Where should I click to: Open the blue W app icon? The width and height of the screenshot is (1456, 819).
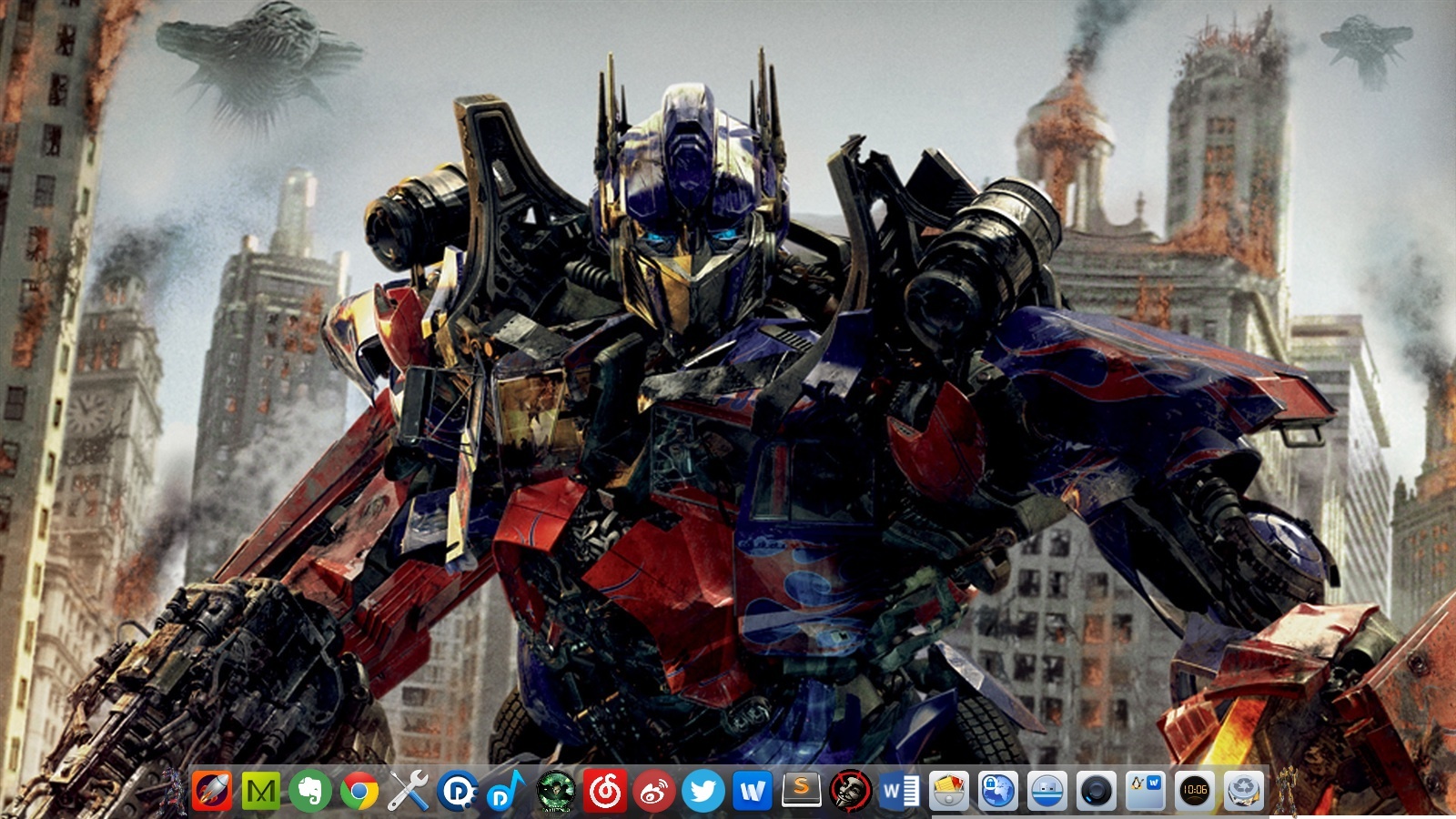pyautogui.click(x=753, y=791)
